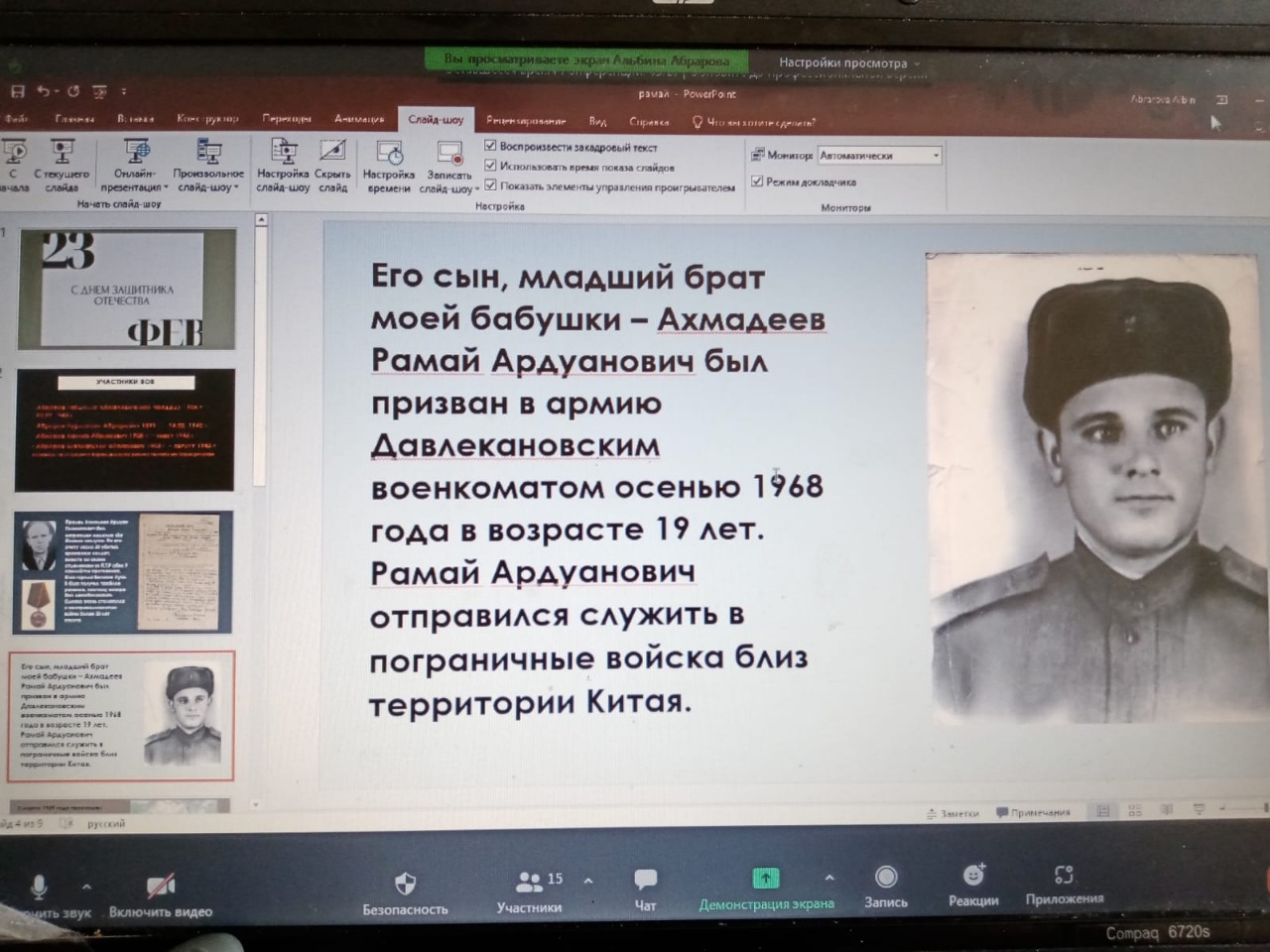
Task: Click slide text beginning 'Его сын, младший брат'
Action: click(x=597, y=488)
